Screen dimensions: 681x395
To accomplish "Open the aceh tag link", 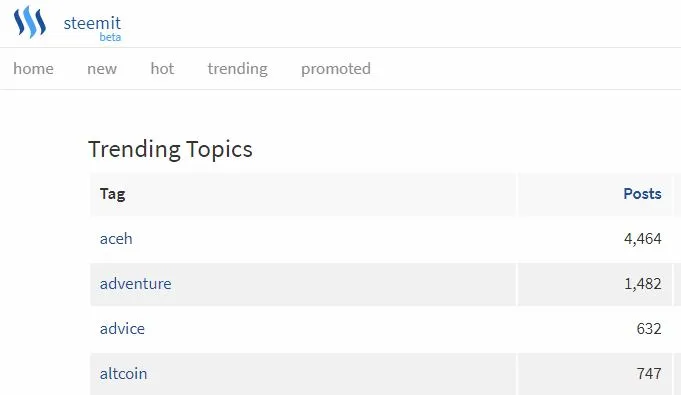I will pyautogui.click(x=116, y=239).
